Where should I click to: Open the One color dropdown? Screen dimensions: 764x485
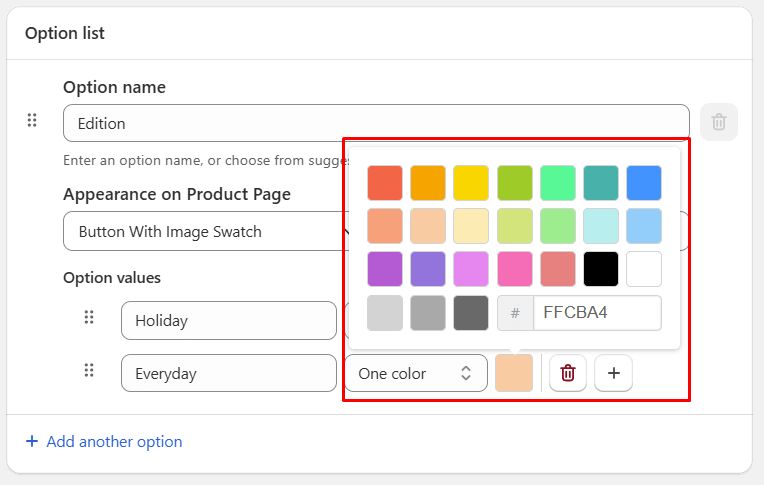point(415,373)
